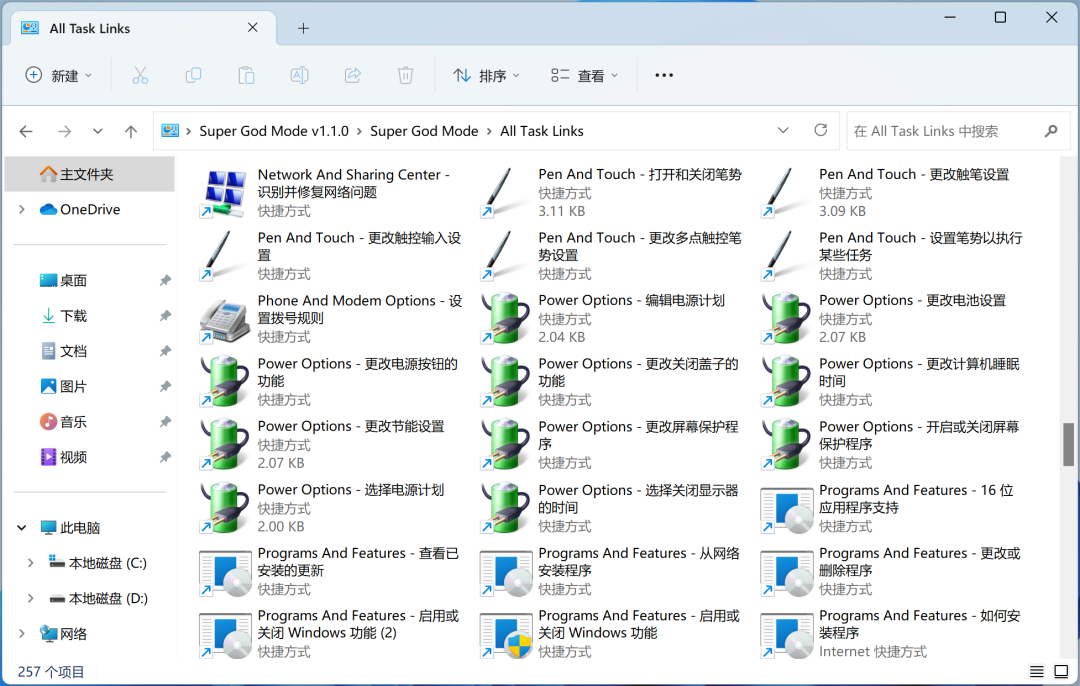
Task: Go back with the left arrow
Action: 26,131
